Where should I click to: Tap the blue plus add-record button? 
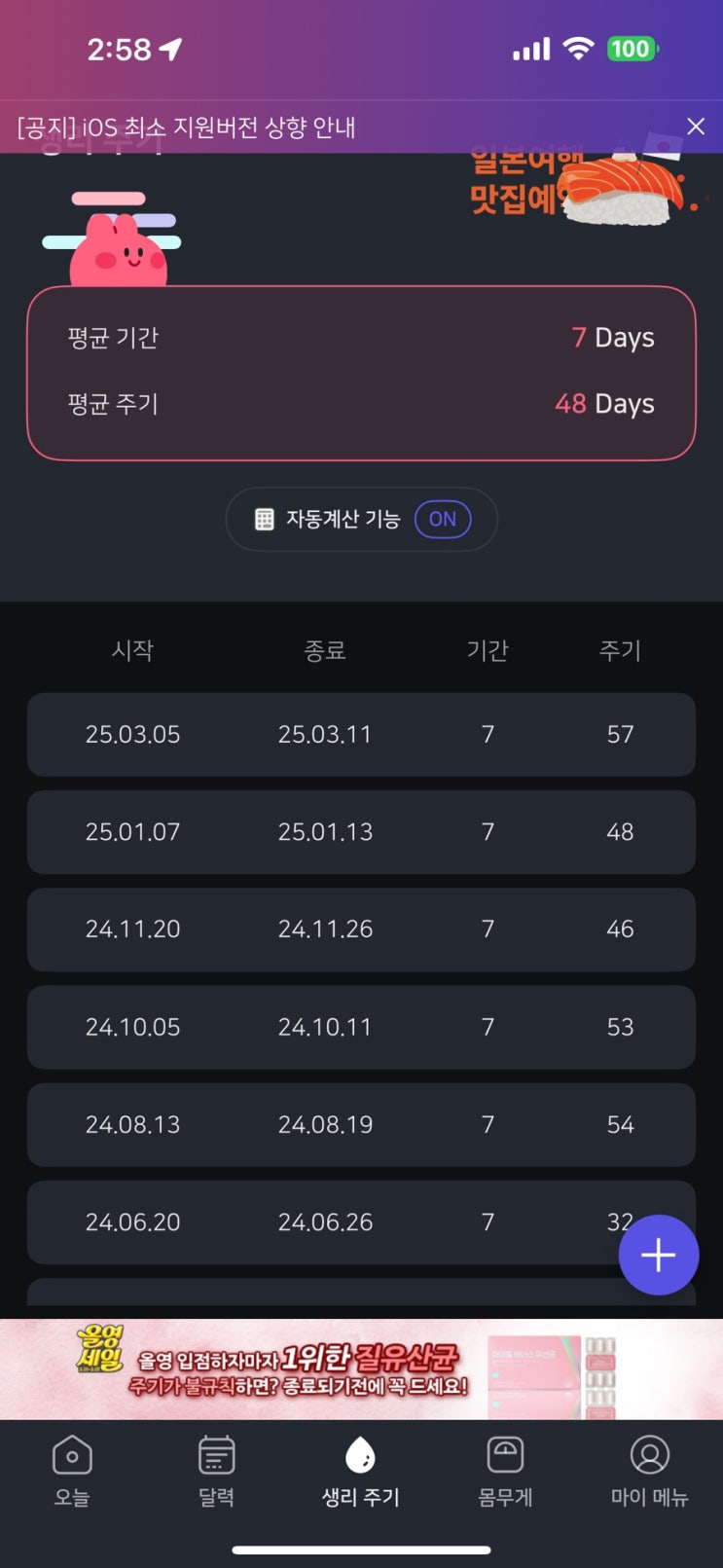(x=659, y=1255)
